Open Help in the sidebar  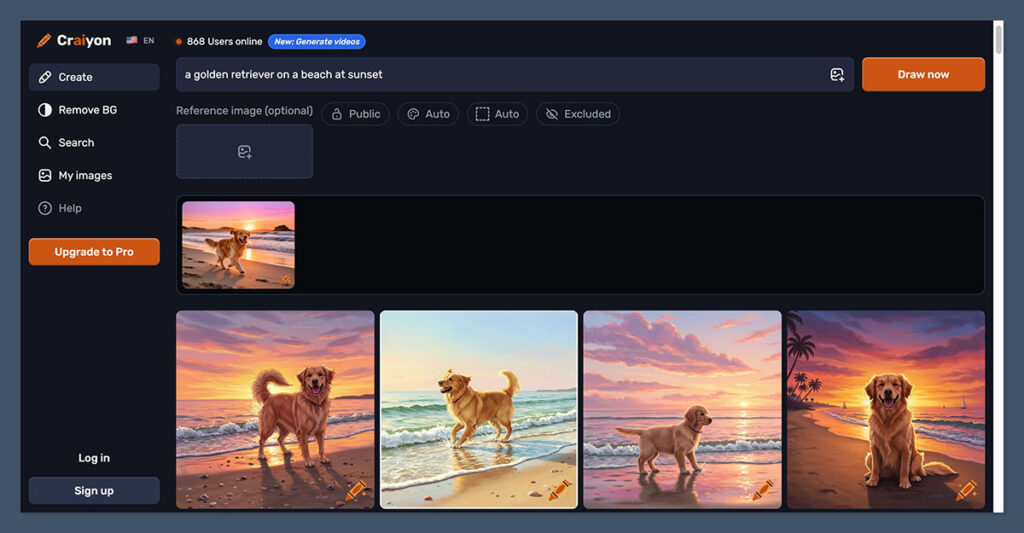(x=94, y=208)
